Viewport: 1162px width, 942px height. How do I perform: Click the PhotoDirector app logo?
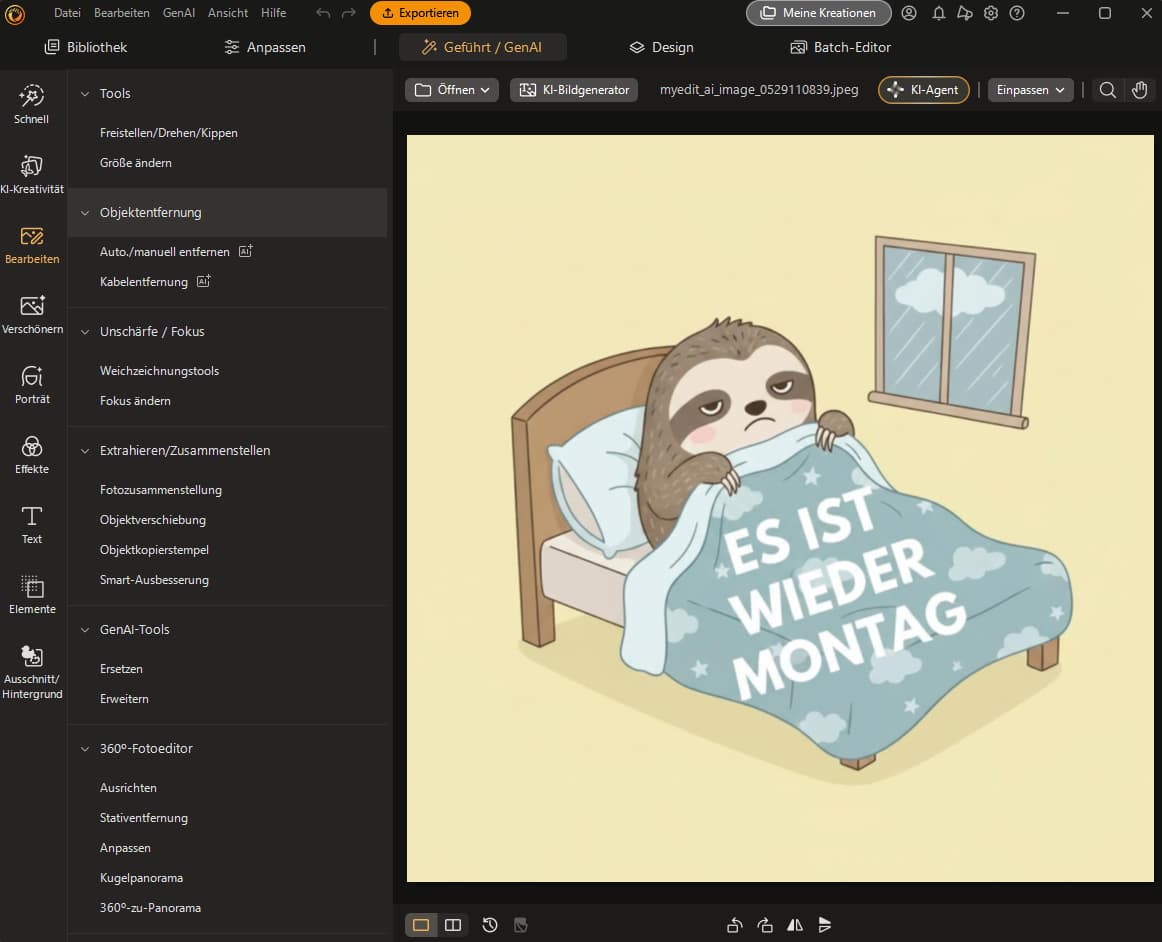tap(15, 13)
